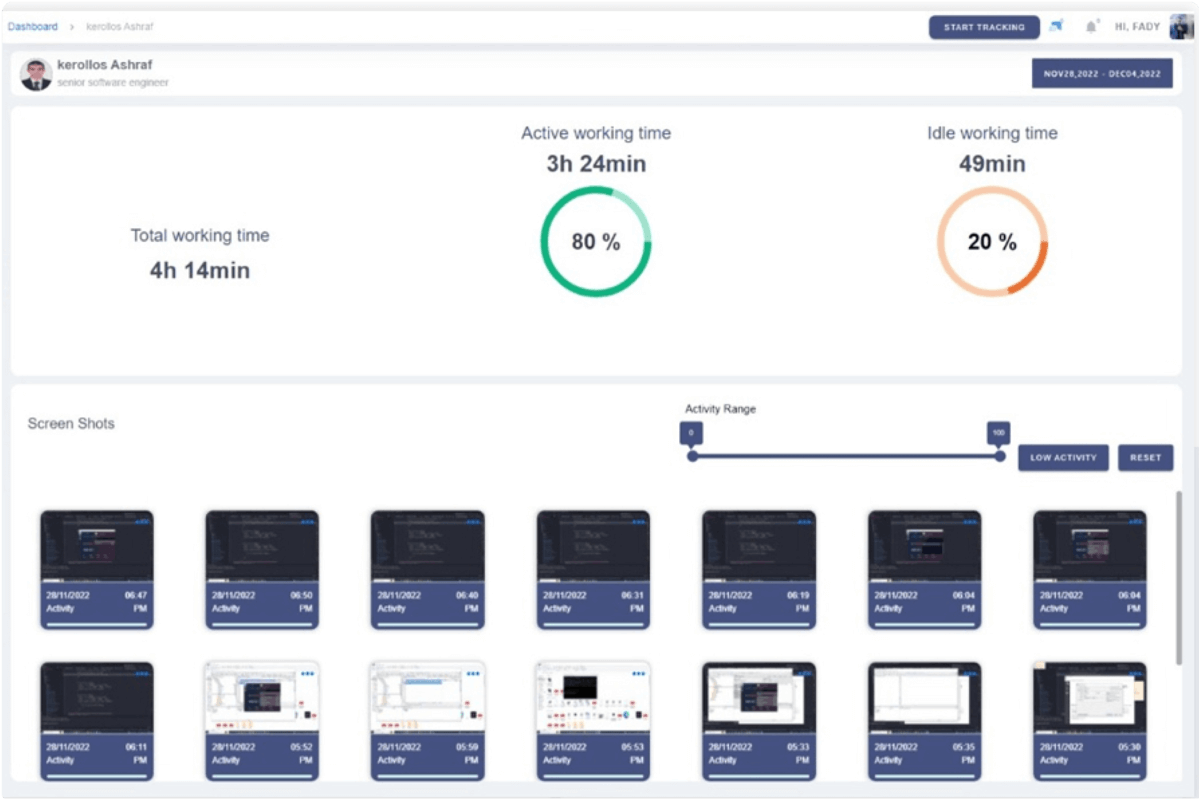
Task: Open Fady's profile avatar in header
Action: coord(1181,27)
